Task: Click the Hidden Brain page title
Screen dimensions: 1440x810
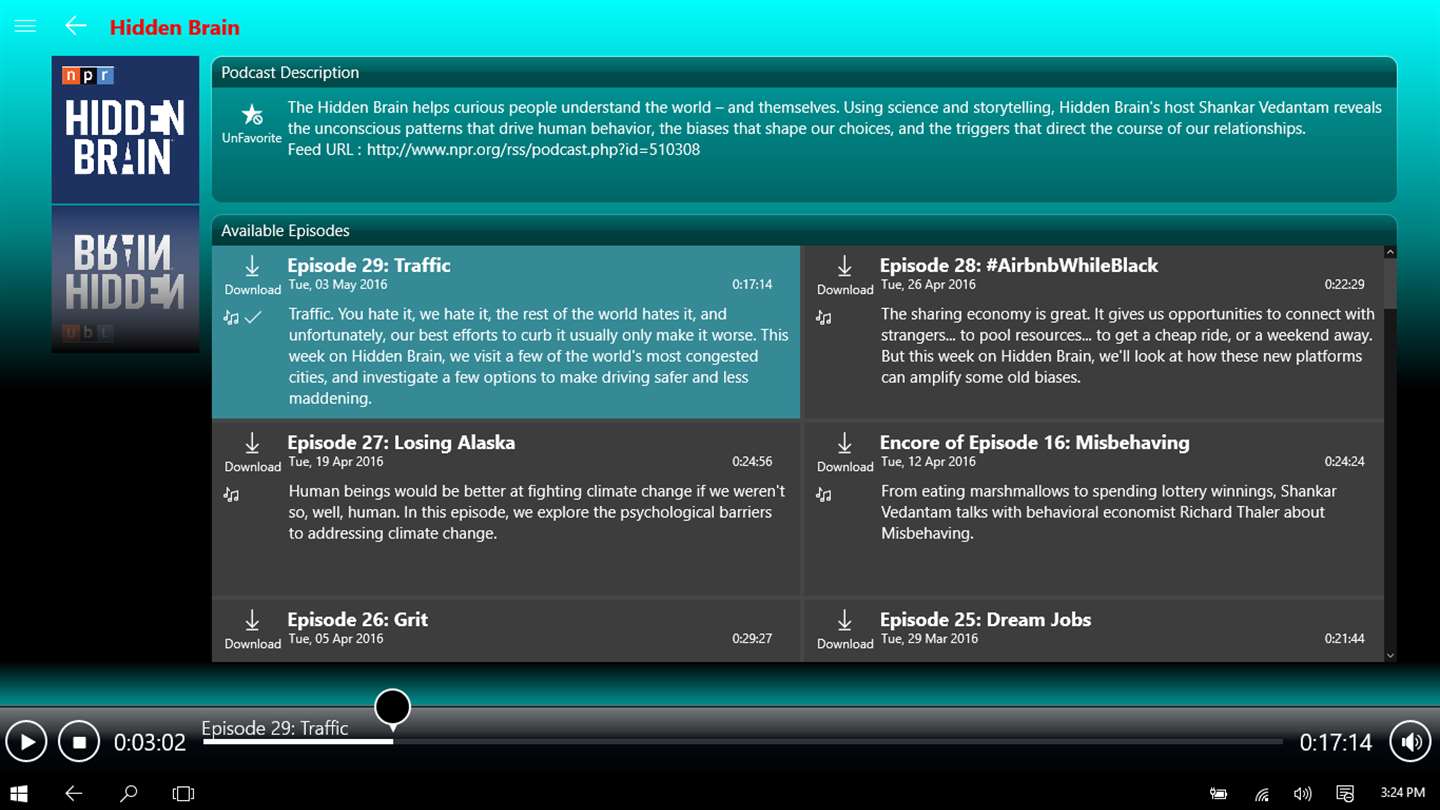Action: tap(175, 27)
